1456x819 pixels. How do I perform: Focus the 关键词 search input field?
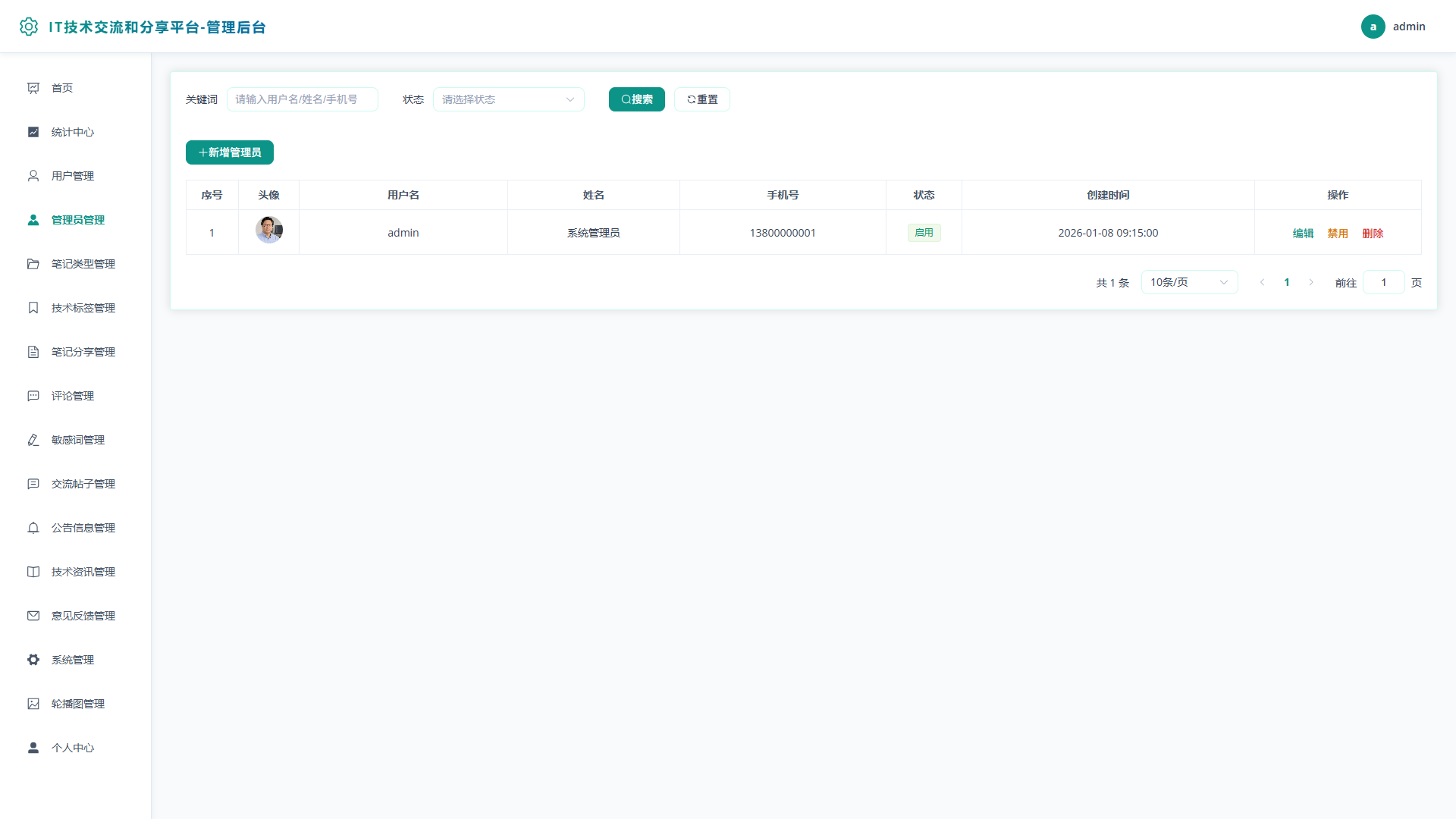pyautogui.click(x=303, y=99)
